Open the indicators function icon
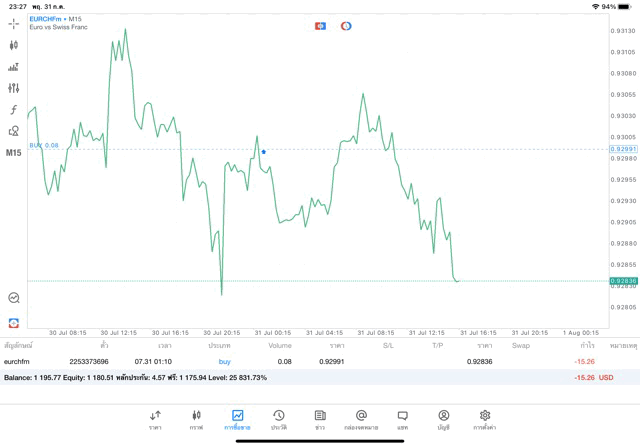 (14, 109)
